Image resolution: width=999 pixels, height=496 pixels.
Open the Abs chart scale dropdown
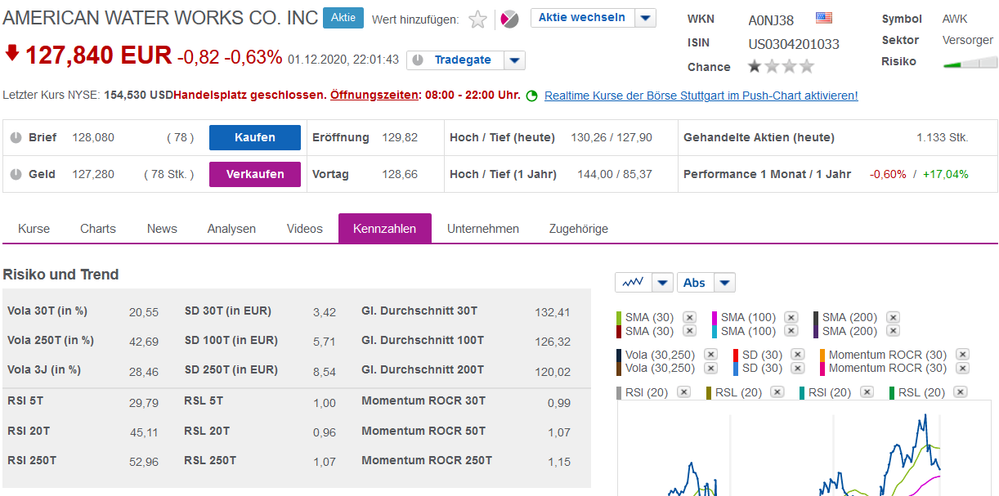(725, 283)
